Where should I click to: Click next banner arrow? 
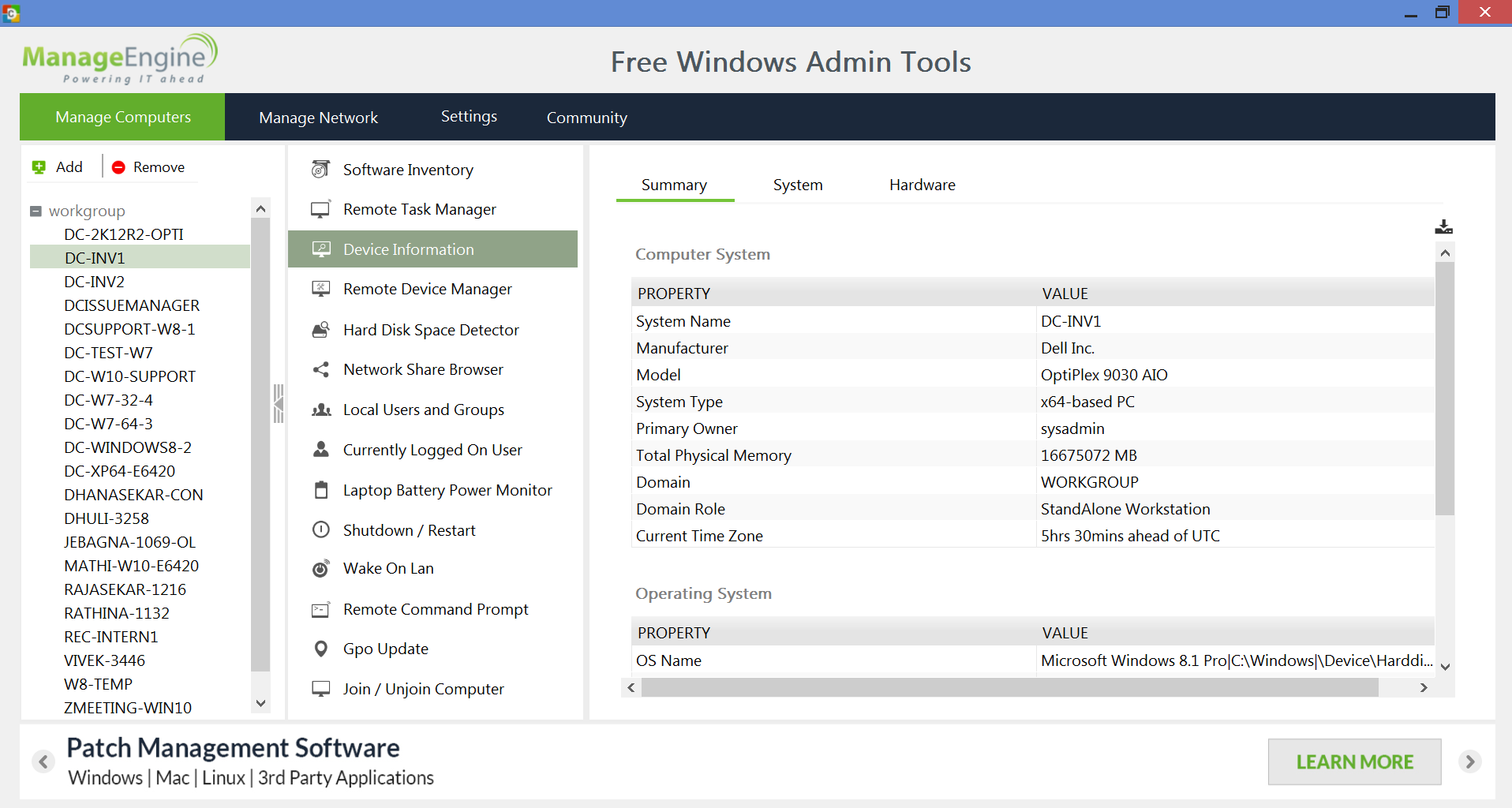pyautogui.click(x=1469, y=761)
